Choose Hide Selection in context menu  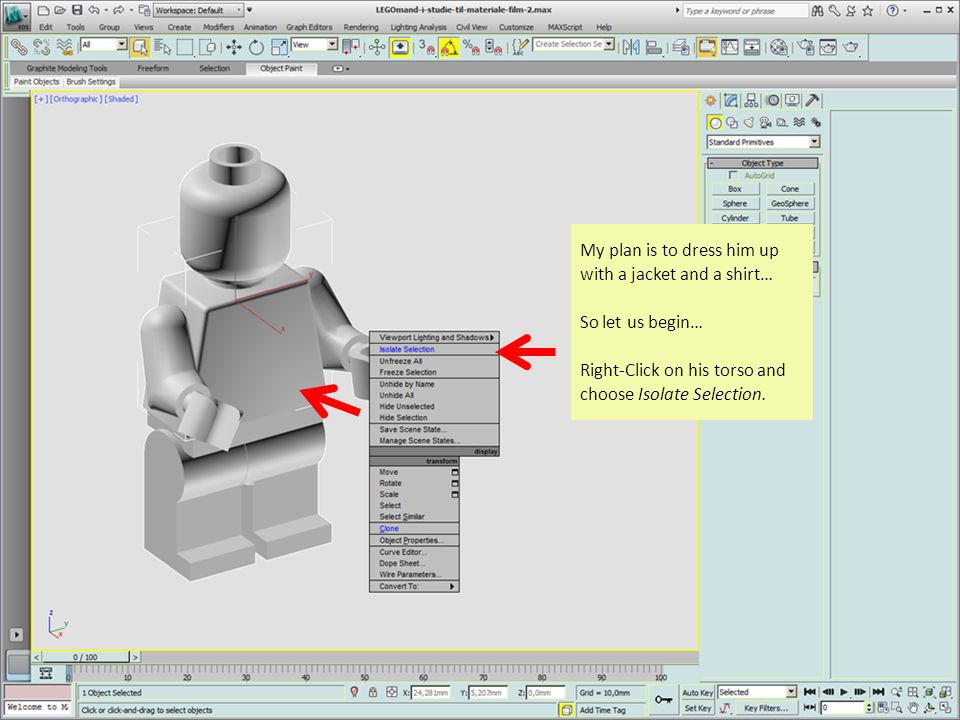(x=434, y=418)
